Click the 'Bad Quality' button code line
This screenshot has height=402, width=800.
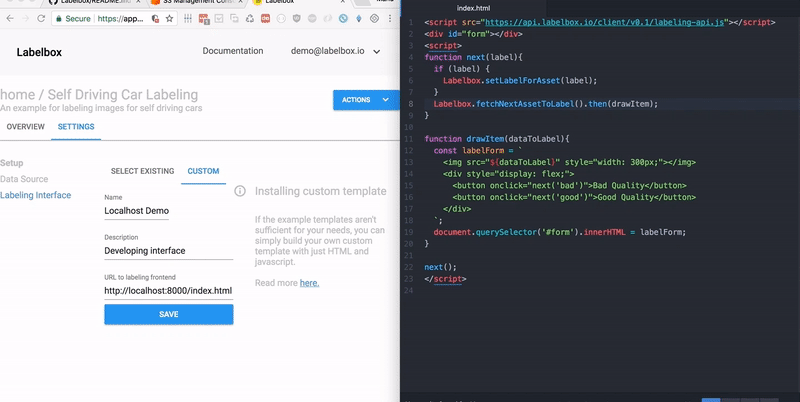[x=569, y=186]
